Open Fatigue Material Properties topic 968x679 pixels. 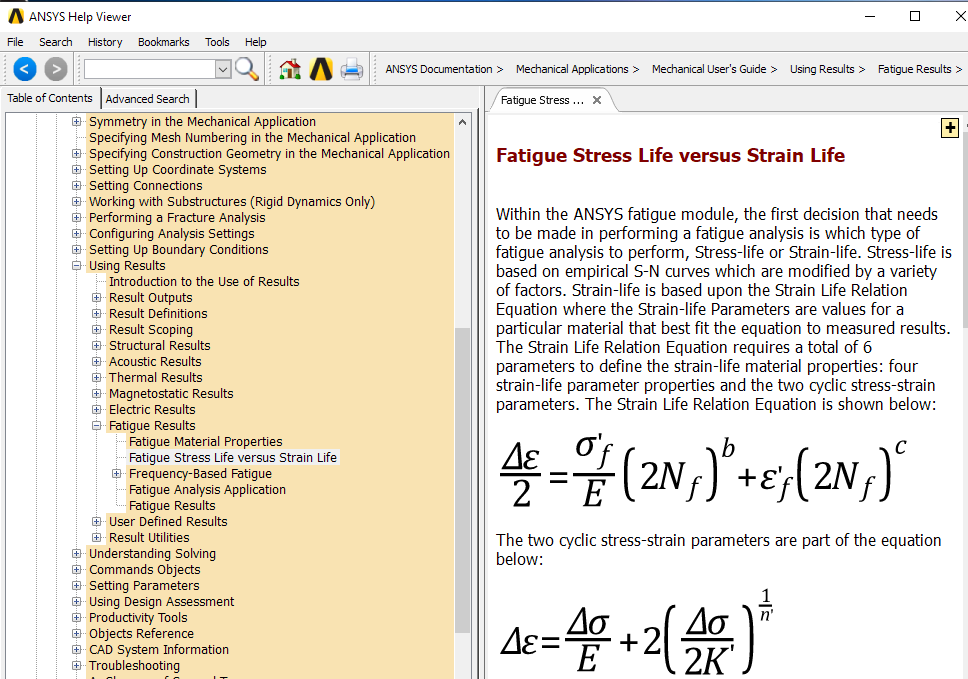[x=206, y=441]
